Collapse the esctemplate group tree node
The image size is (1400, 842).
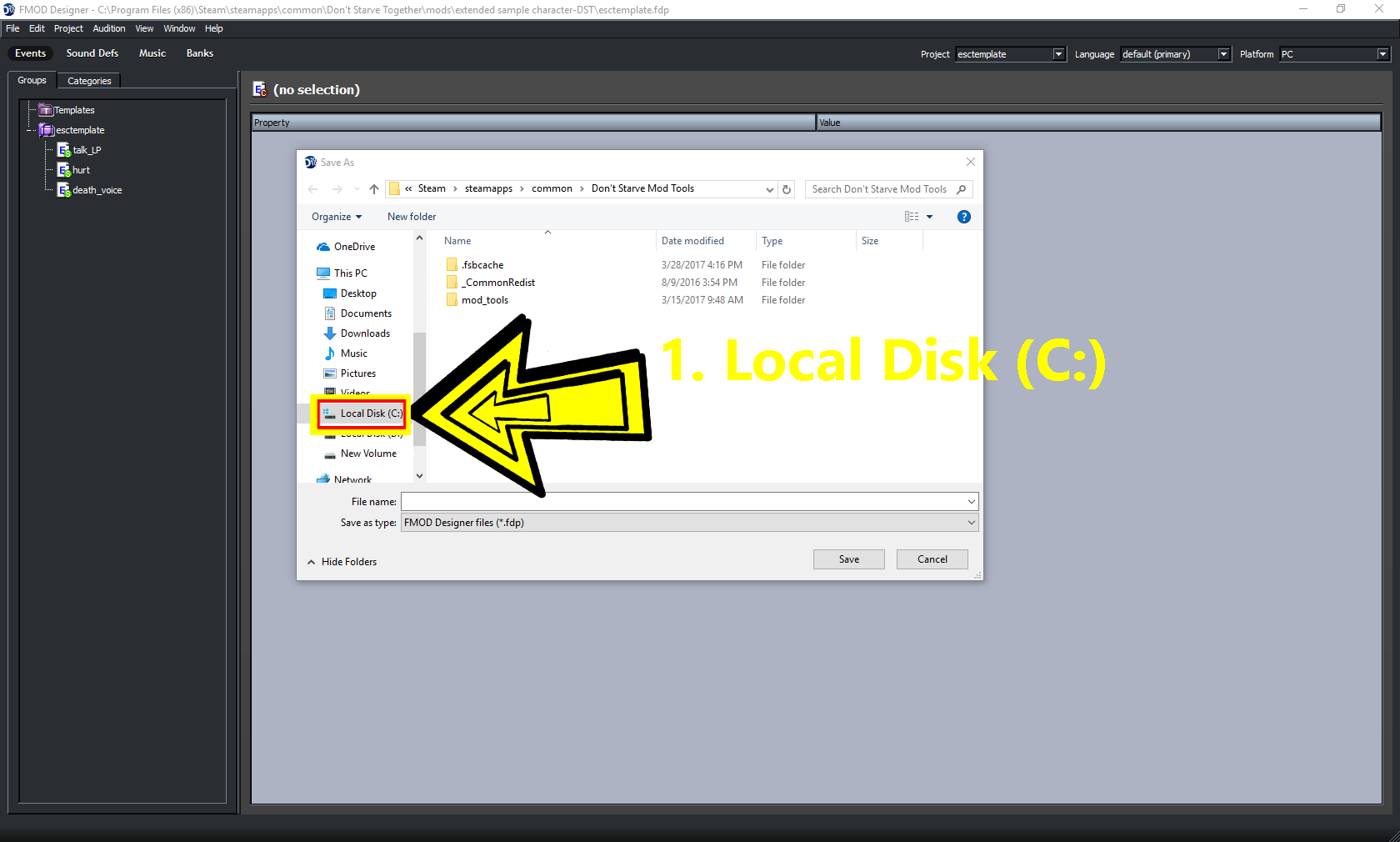tap(30, 130)
